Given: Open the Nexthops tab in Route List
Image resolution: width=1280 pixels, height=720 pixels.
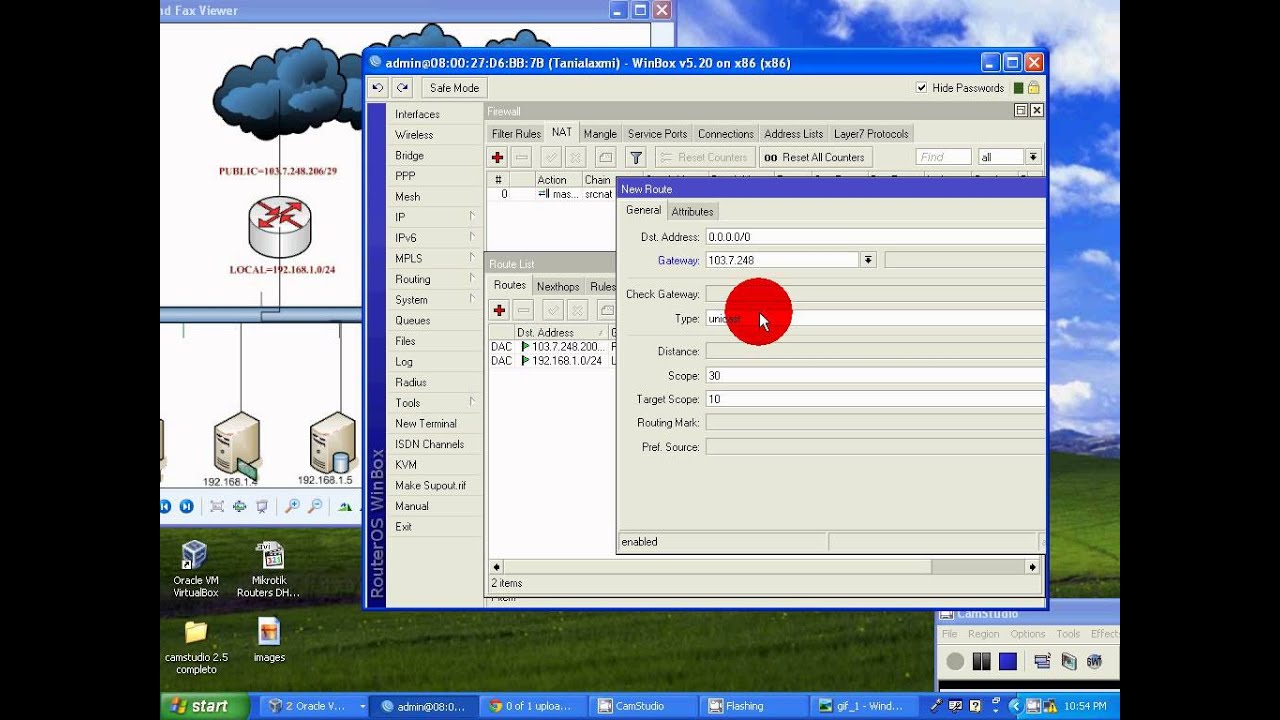Looking at the screenshot, I should pyautogui.click(x=558, y=287).
